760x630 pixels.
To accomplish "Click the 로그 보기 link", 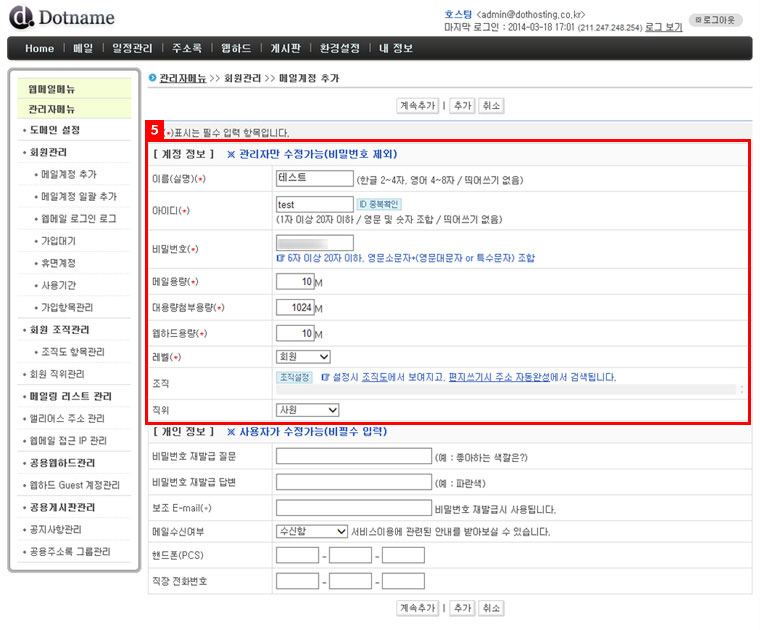I will pyautogui.click(x=664, y=27).
